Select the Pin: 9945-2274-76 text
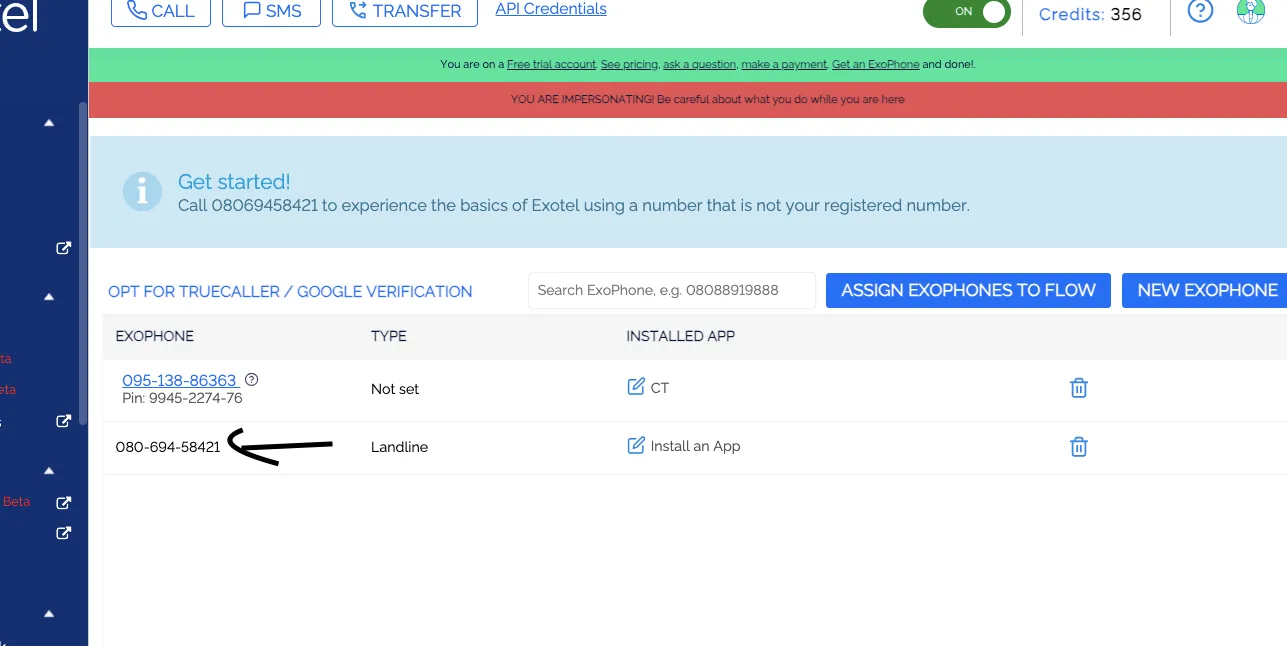The height and width of the screenshot is (646, 1287). click(x=182, y=398)
